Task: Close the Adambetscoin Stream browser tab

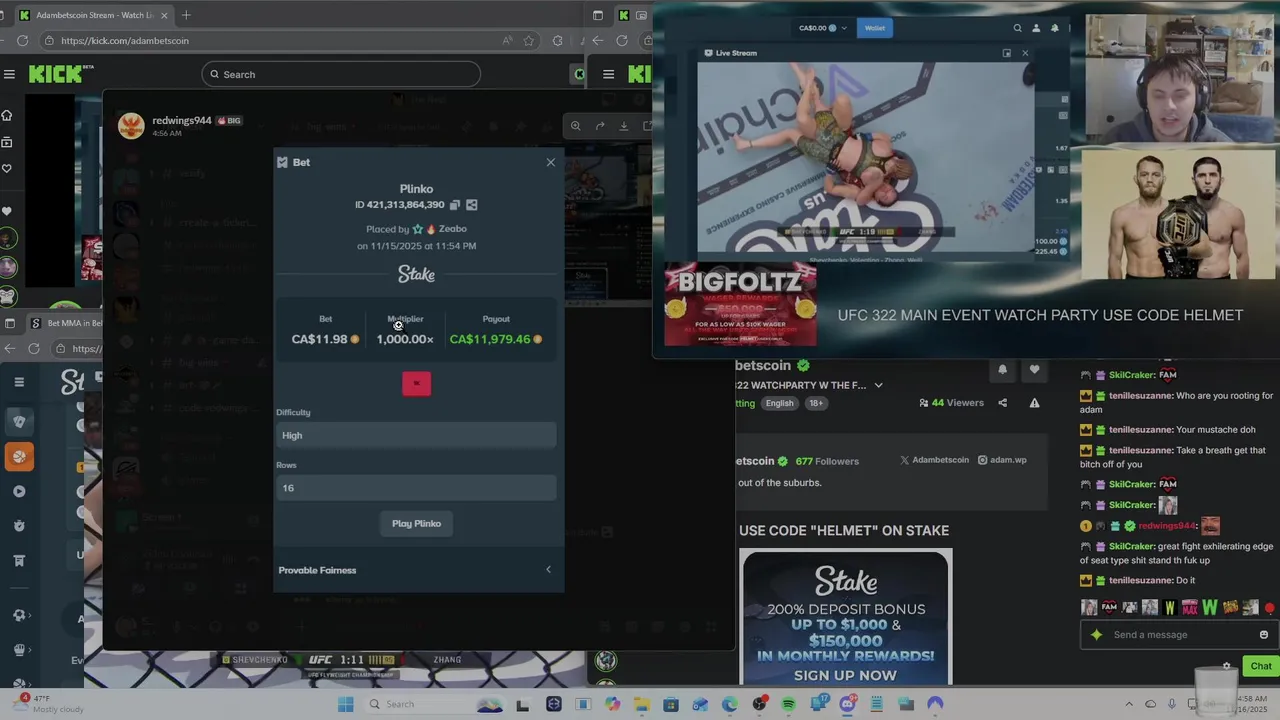Action: coord(166,15)
